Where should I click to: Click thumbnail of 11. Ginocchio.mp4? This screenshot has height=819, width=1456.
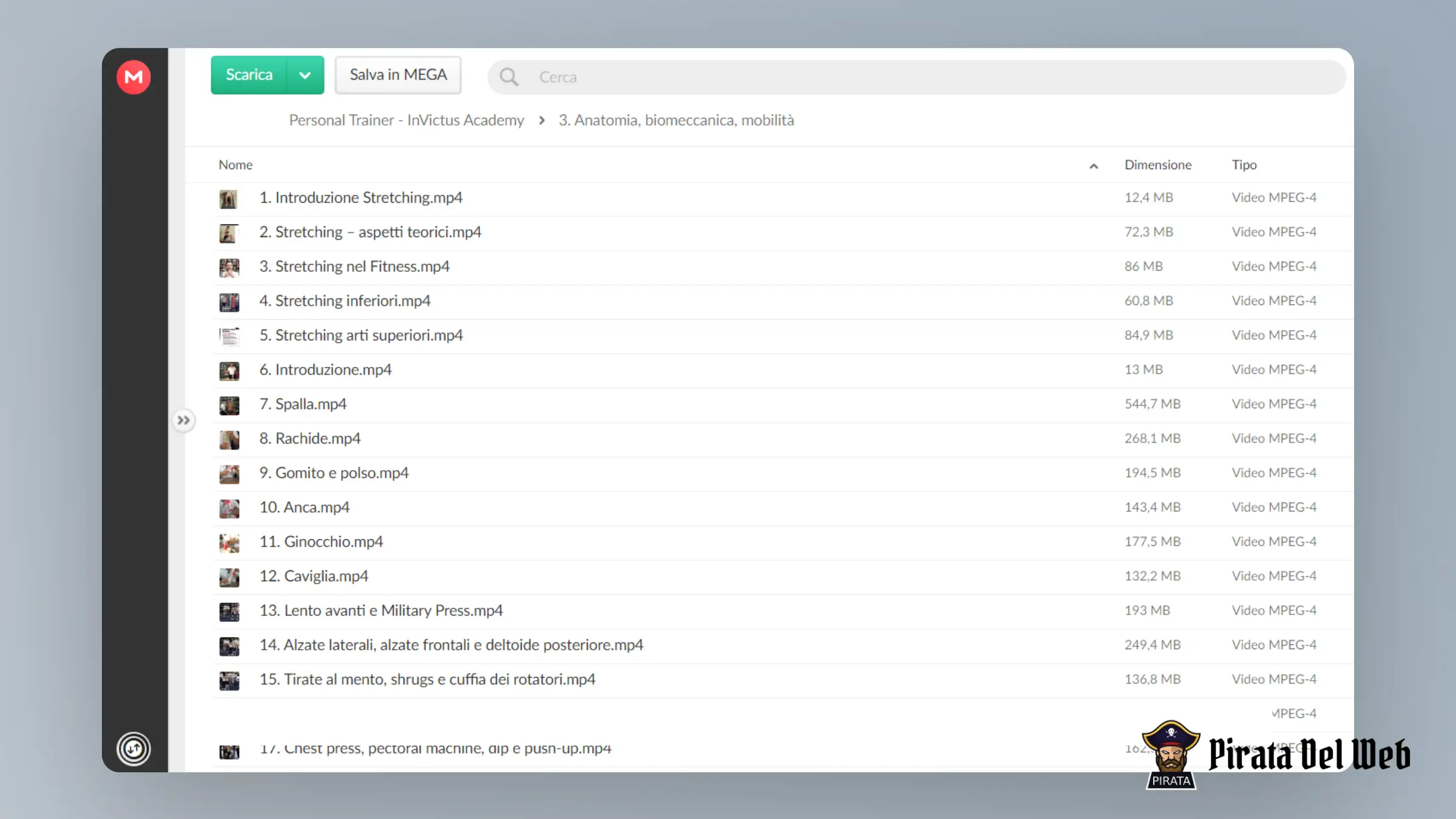coord(229,542)
